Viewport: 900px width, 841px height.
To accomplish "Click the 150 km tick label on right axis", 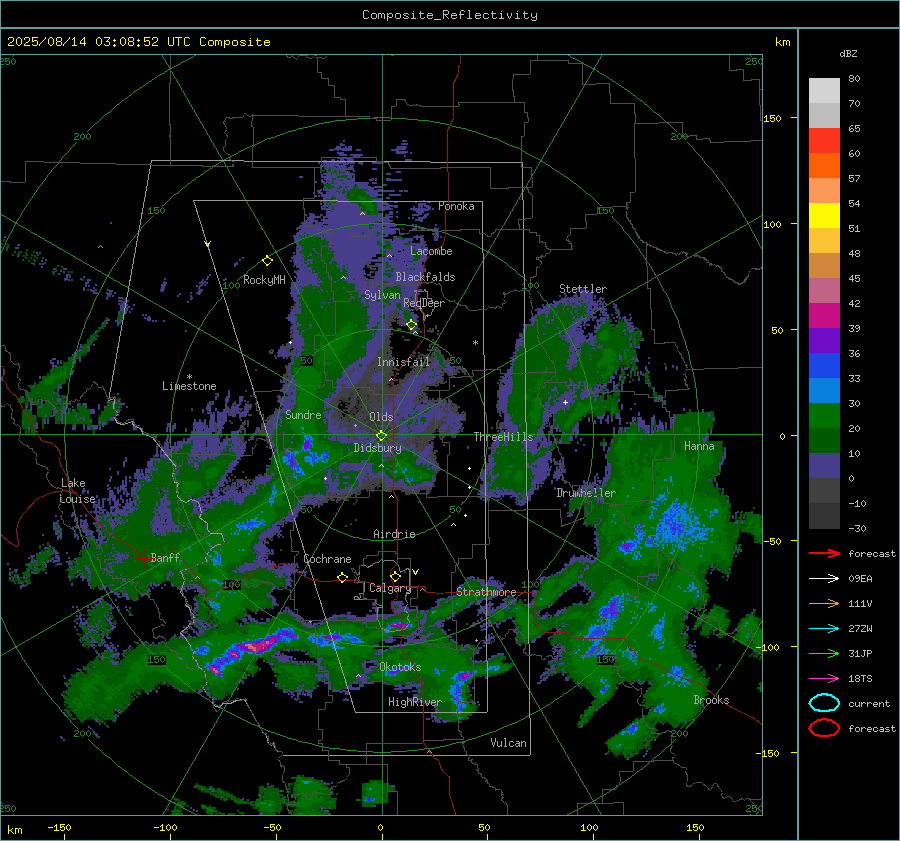I will coord(772,118).
